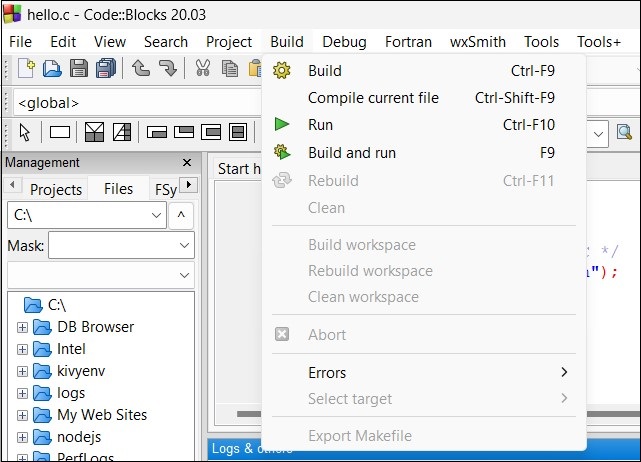Click the magnifier icon at the toolbar's right edge

(624, 132)
